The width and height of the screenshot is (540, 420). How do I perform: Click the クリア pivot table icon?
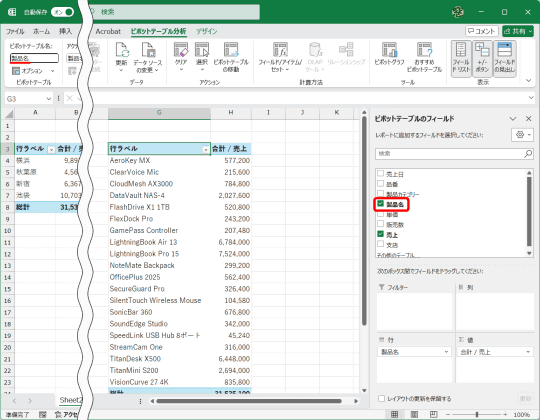point(181,50)
